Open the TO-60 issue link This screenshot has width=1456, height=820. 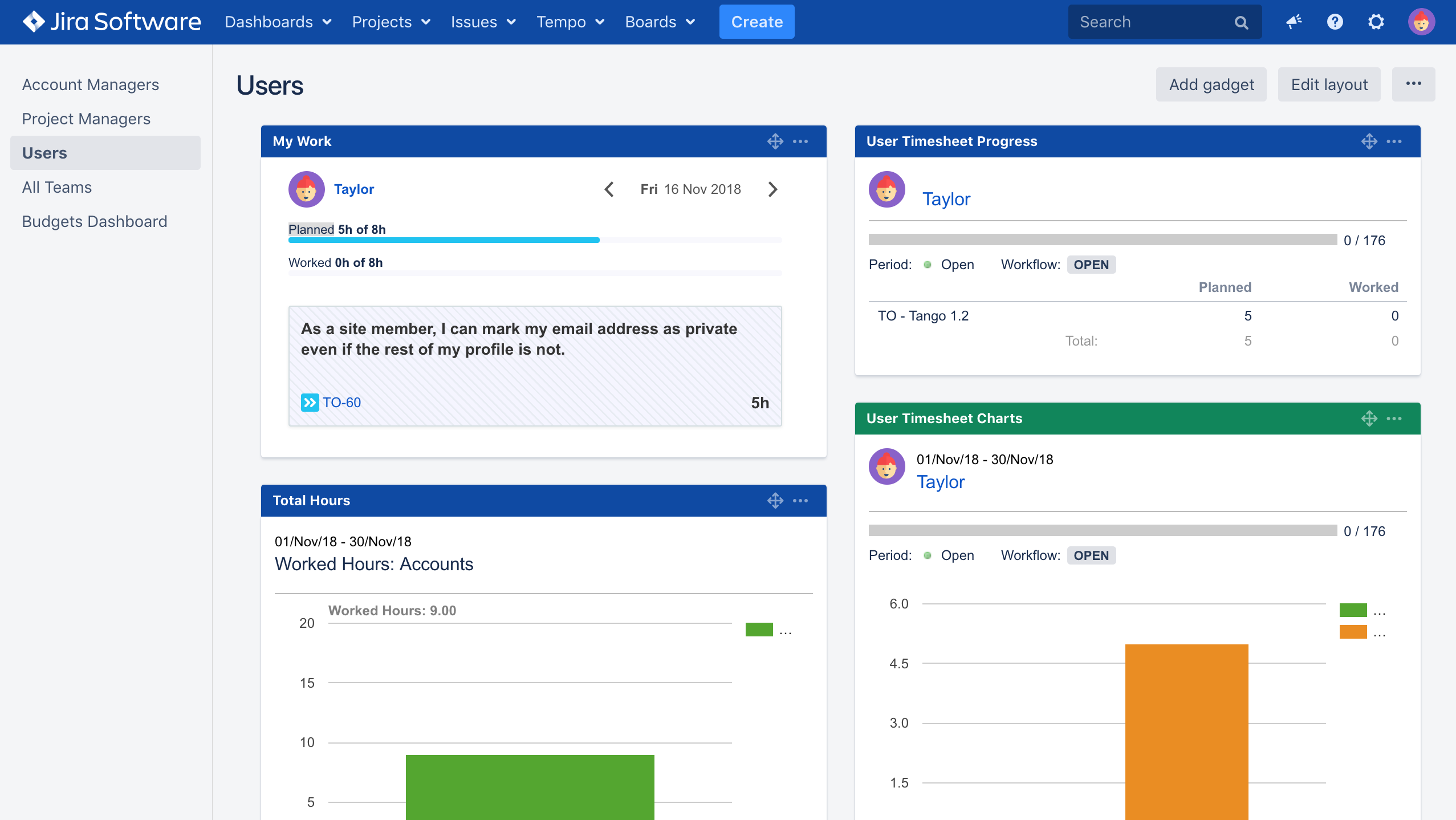point(341,402)
